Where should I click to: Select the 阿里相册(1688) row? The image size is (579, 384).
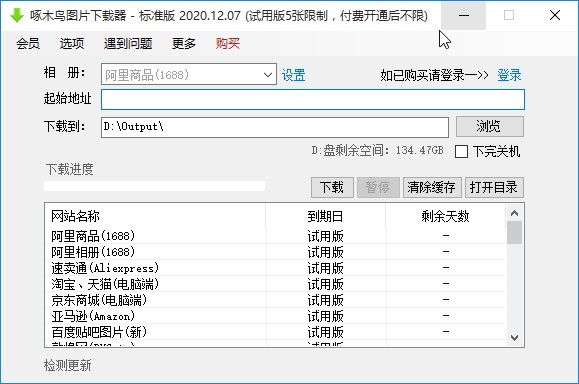pyautogui.click(x=275, y=252)
